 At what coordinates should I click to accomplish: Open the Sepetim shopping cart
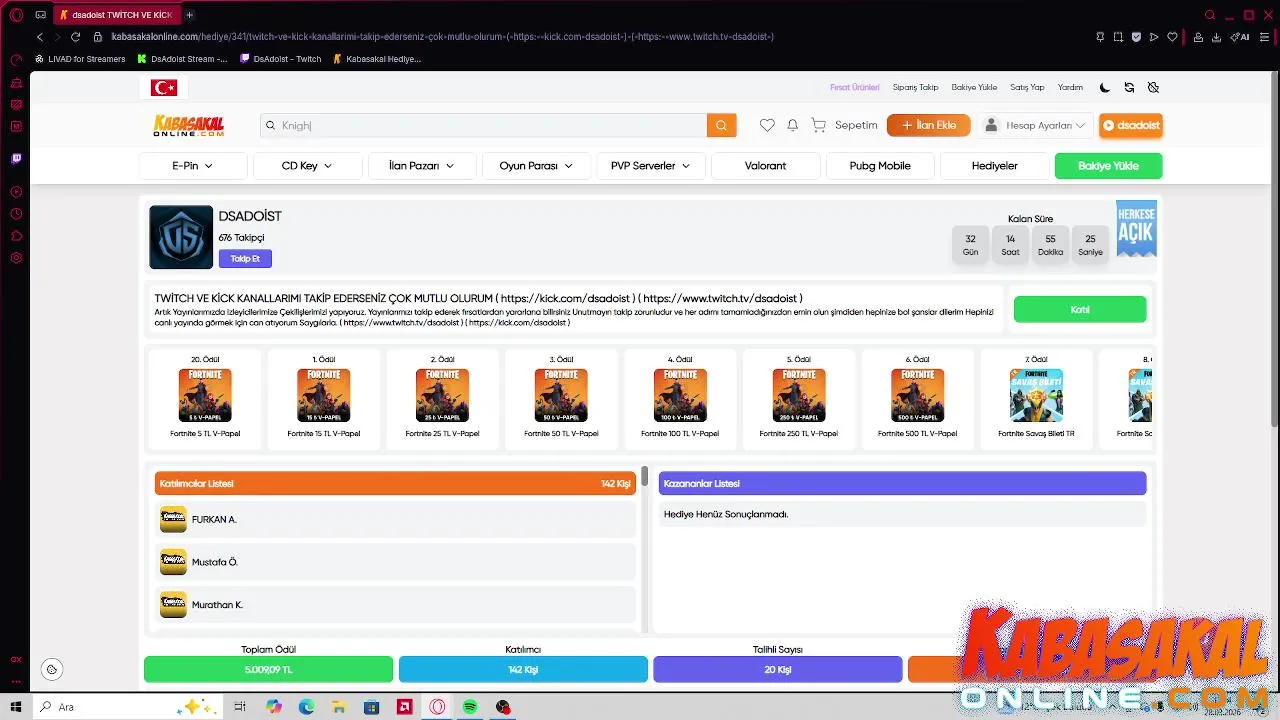[x=844, y=125]
